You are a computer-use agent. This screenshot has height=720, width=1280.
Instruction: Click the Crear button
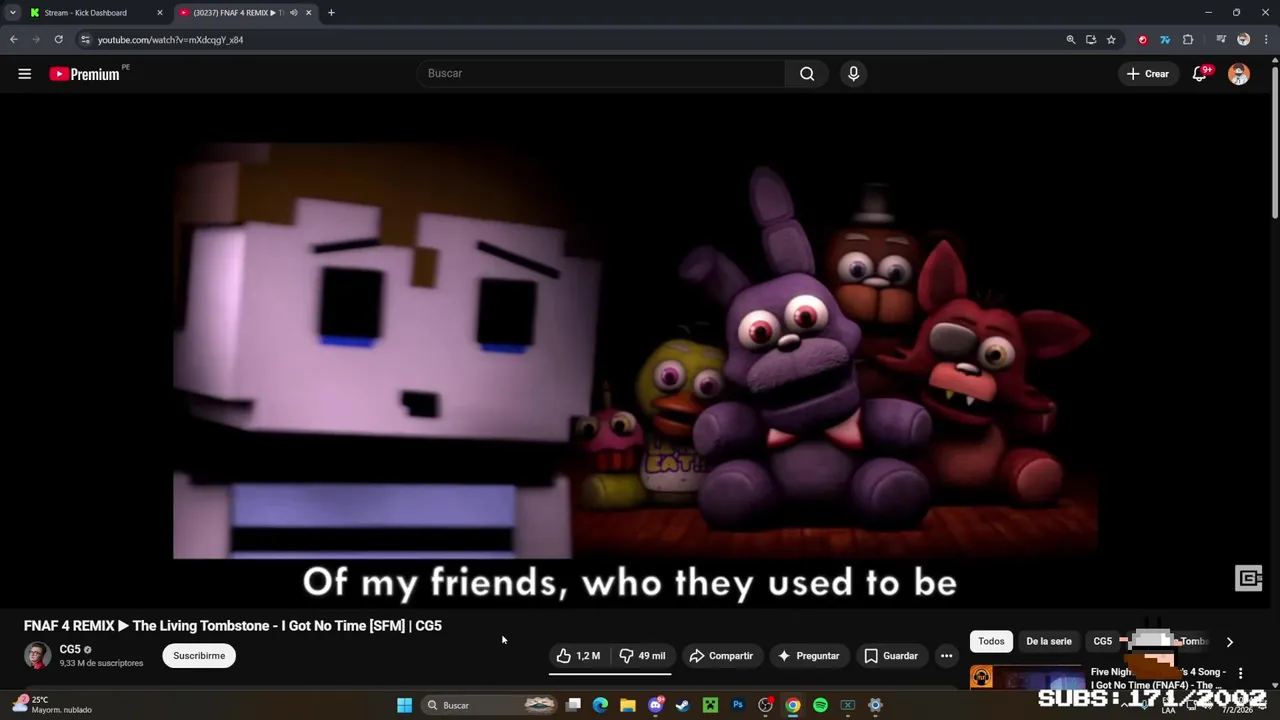pyautogui.click(x=1148, y=73)
